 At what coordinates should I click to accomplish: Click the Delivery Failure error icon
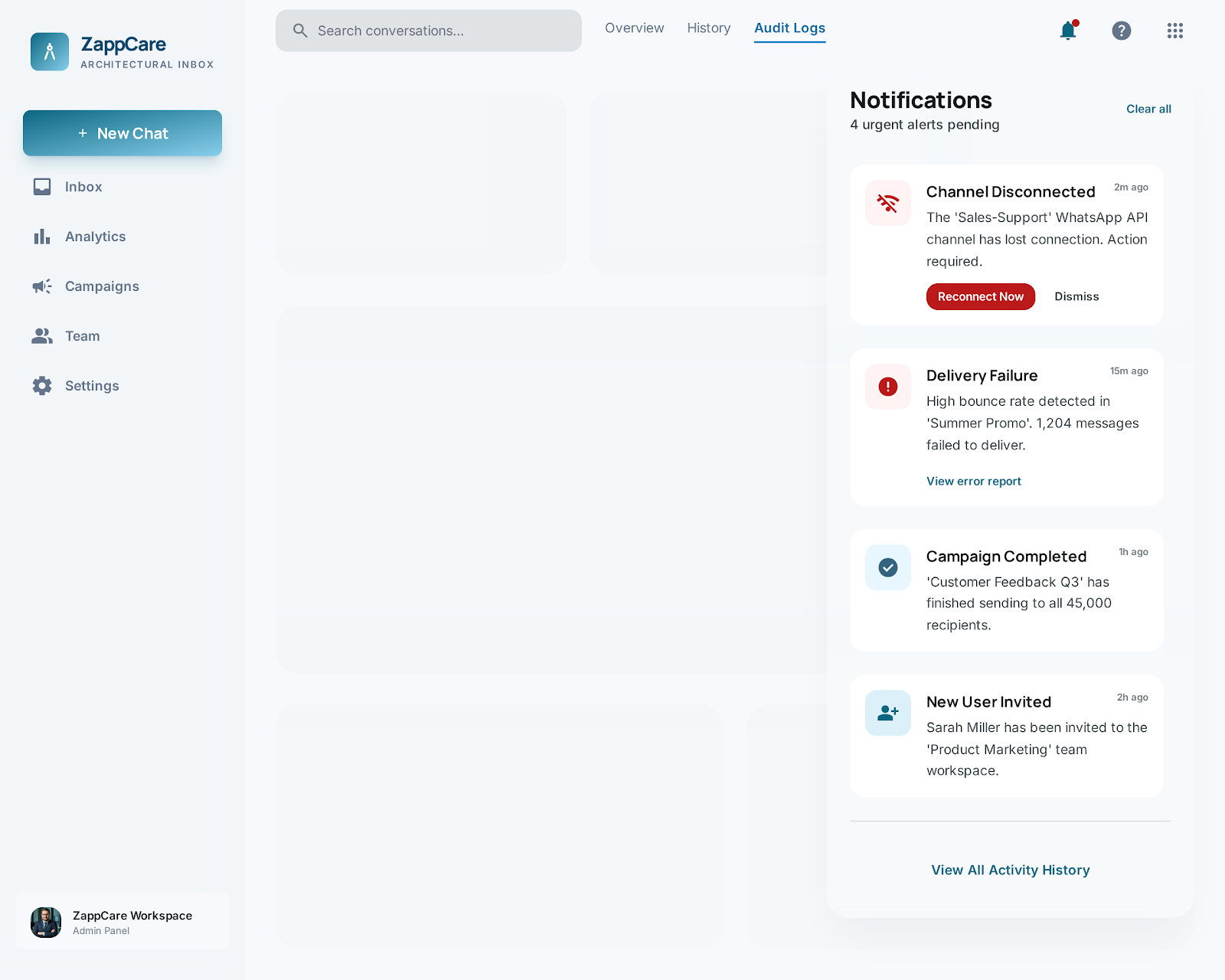click(x=888, y=387)
